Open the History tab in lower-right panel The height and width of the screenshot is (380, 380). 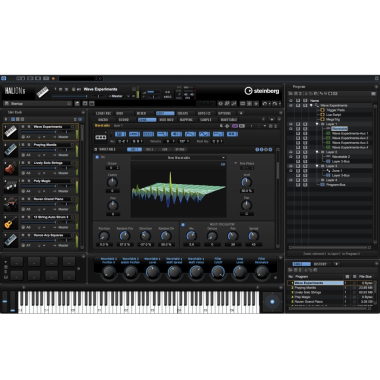[x=320, y=264]
